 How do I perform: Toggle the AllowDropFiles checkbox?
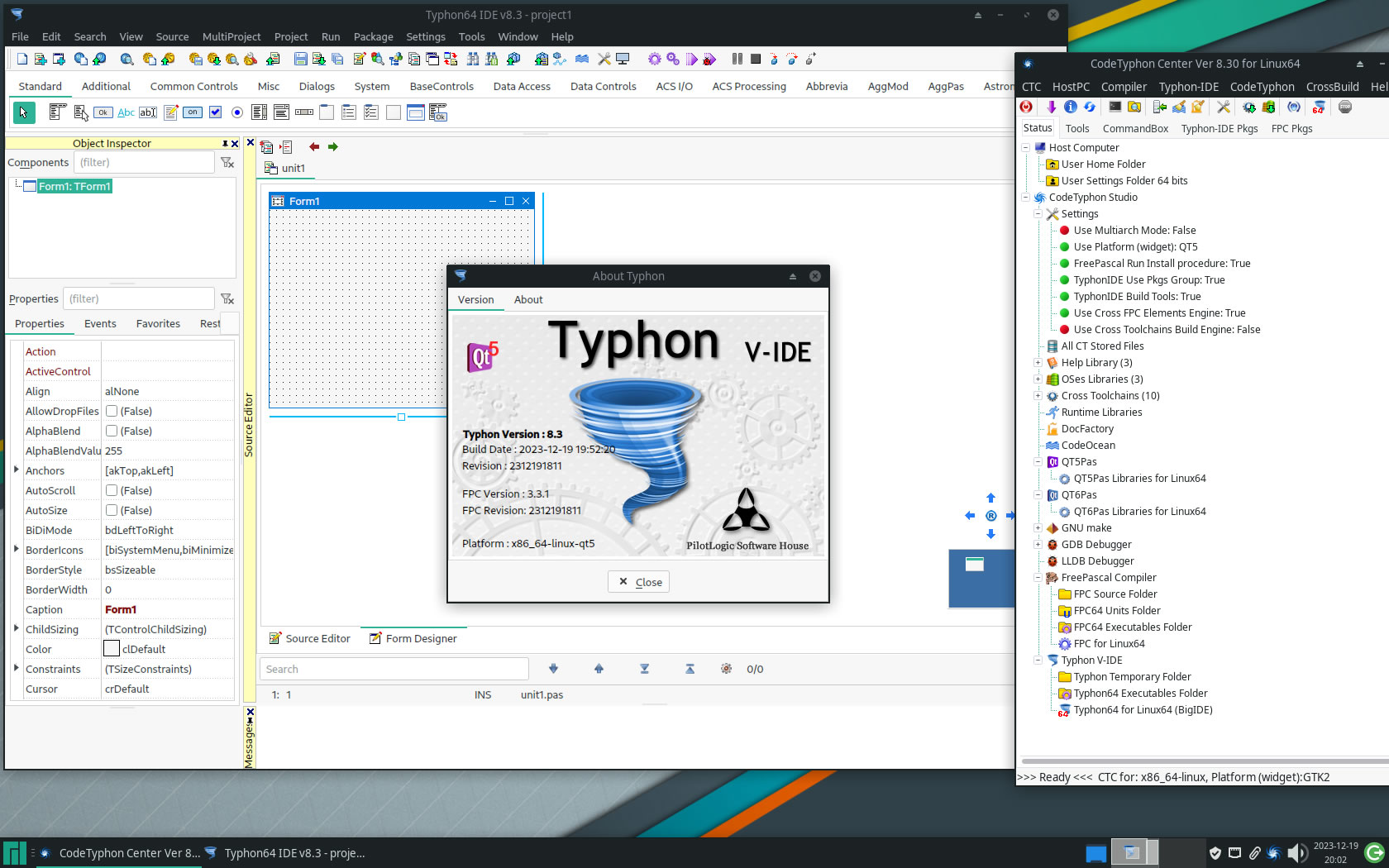[x=112, y=411]
